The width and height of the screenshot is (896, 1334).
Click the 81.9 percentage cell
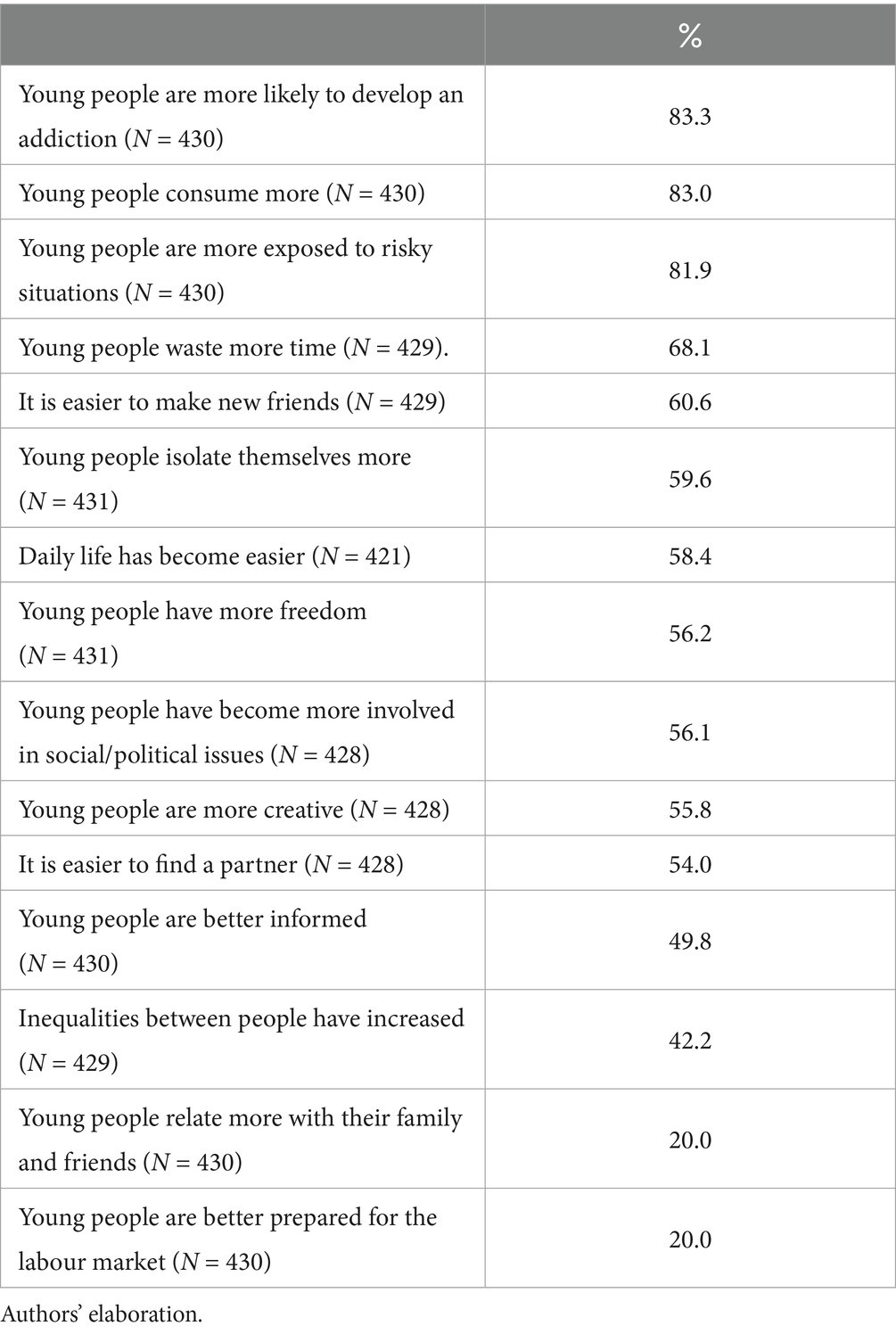[x=689, y=270]
